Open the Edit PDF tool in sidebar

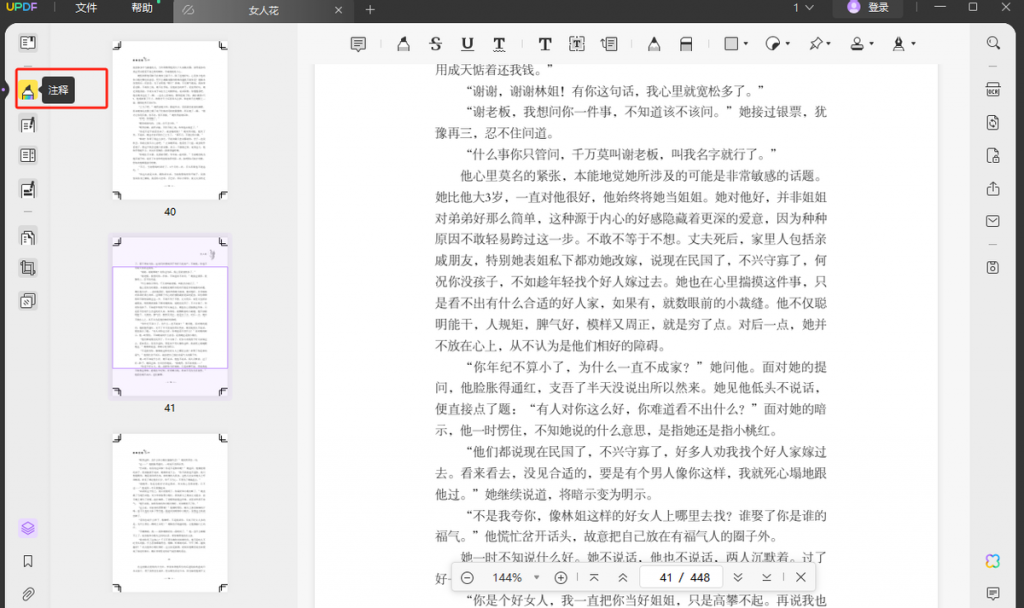point(27,124)
